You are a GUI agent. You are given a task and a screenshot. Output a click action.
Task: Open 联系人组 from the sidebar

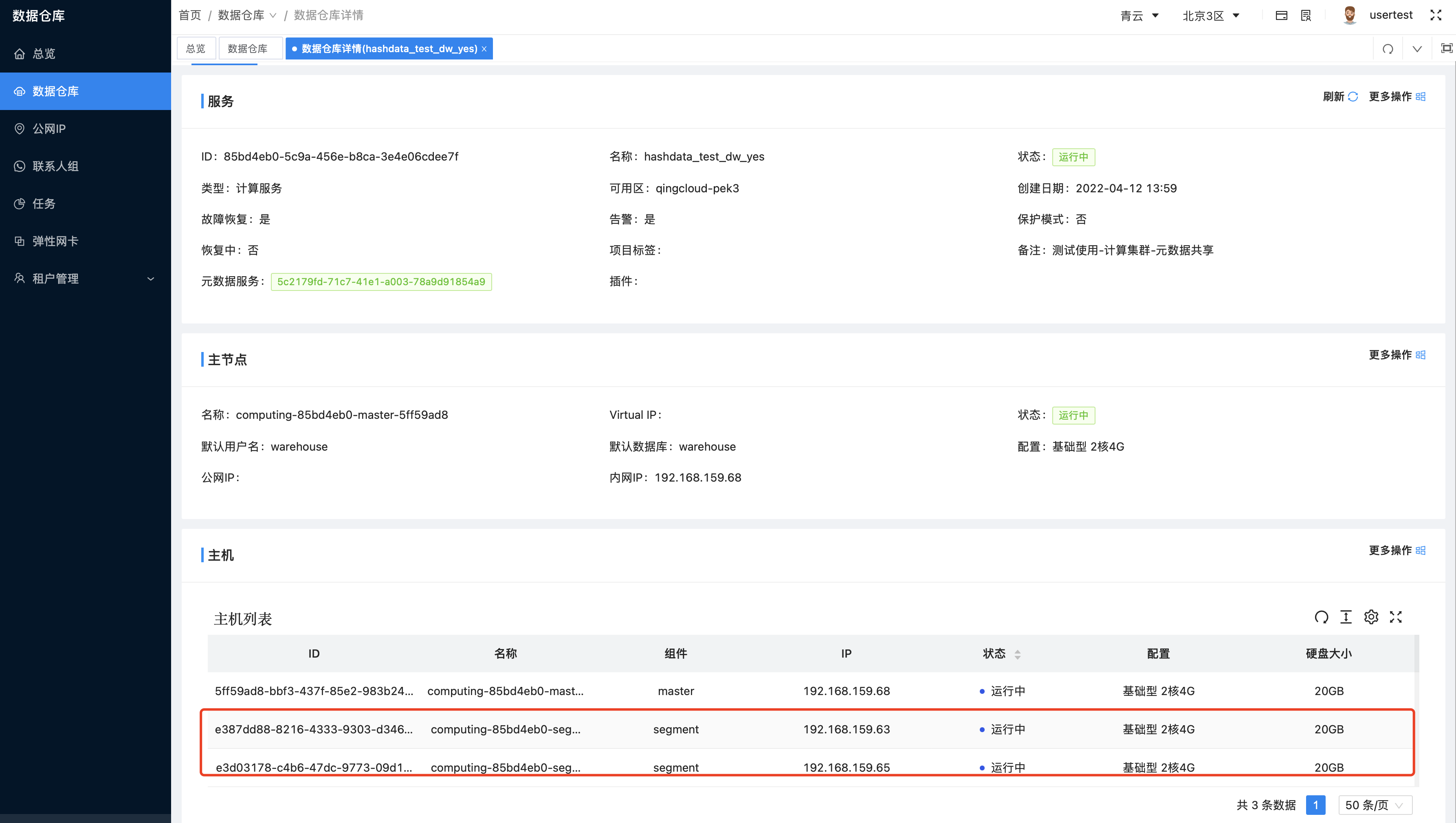pyautogui.click(x=56, y=166)
